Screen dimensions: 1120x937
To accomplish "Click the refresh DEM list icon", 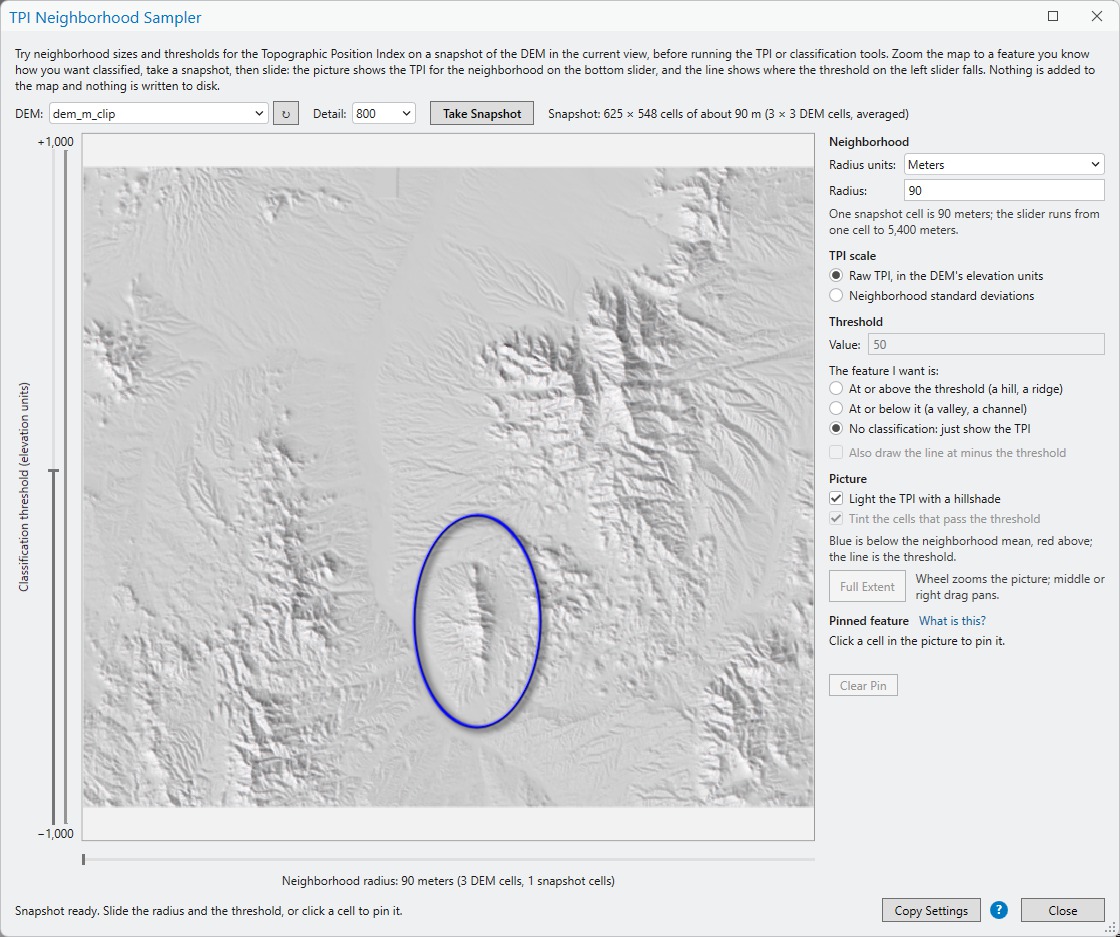I will coord(286,114).
